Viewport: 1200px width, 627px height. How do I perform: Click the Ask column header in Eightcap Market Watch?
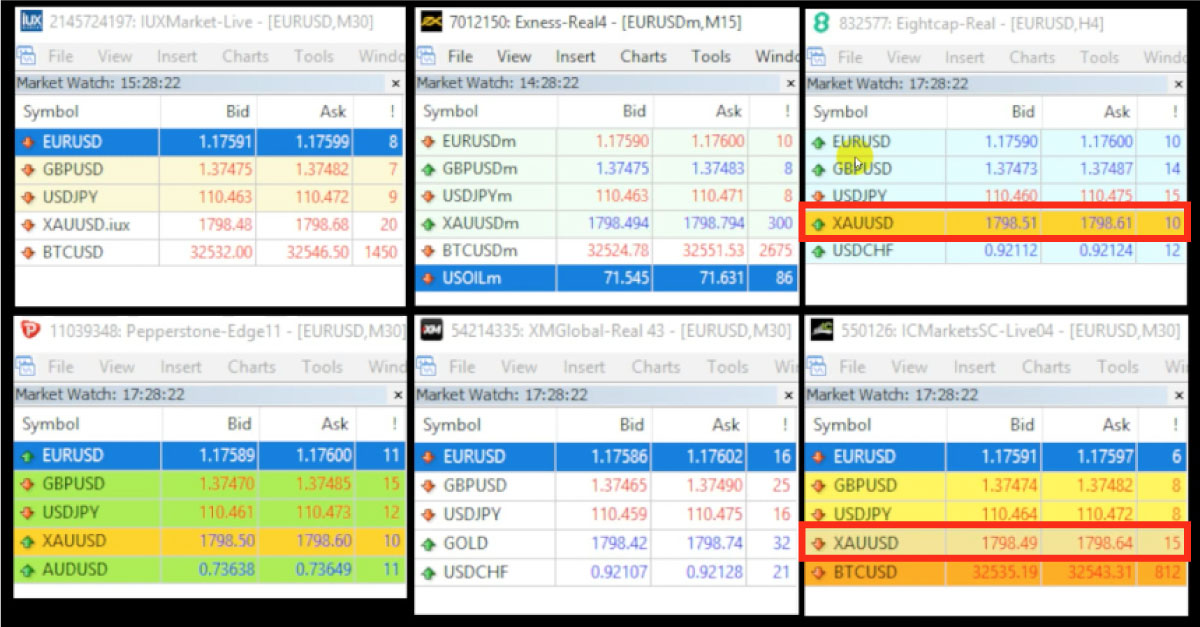click(x=1117, y=112)
